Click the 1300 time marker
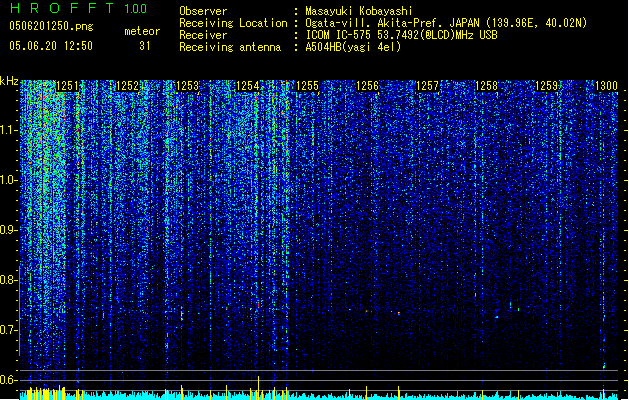 tap(606, 86)
